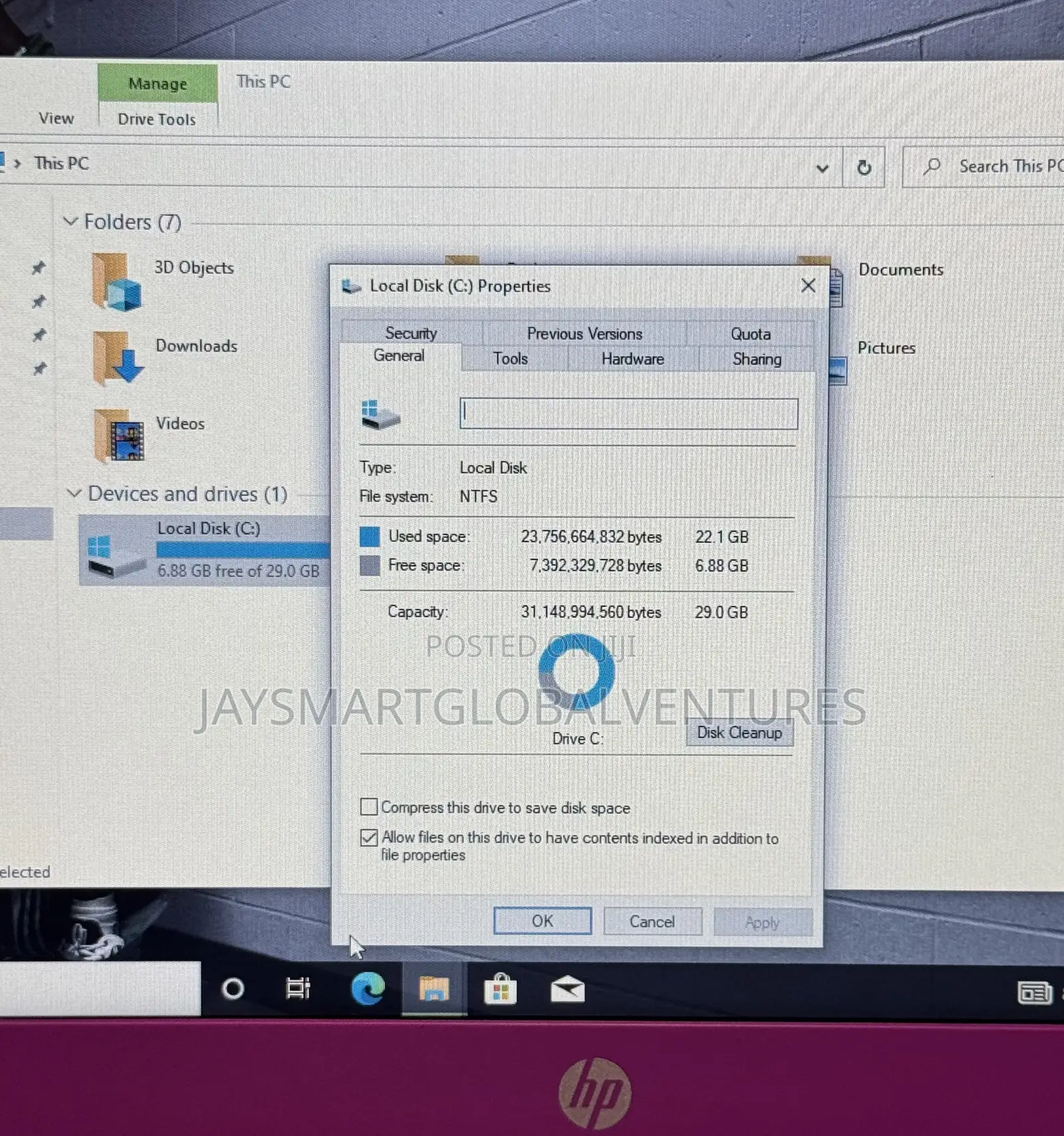Image resolution: width=1064 pixels, height=1136 pixels.
Task: Click the gray Free space color box
Action: 370,565
